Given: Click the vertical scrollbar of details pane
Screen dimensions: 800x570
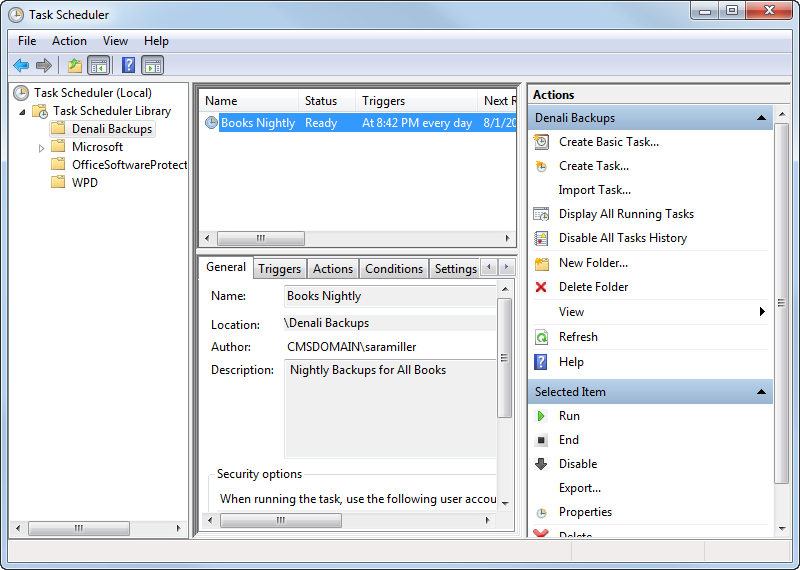Looking at the screenshot, I should pyautogui.click(x=505, y=394).
